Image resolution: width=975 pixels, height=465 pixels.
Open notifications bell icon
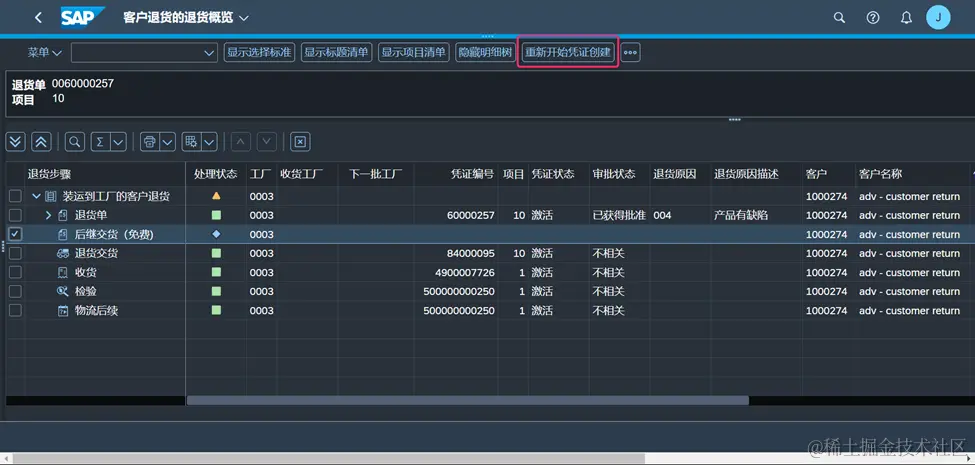coord(907,17)
